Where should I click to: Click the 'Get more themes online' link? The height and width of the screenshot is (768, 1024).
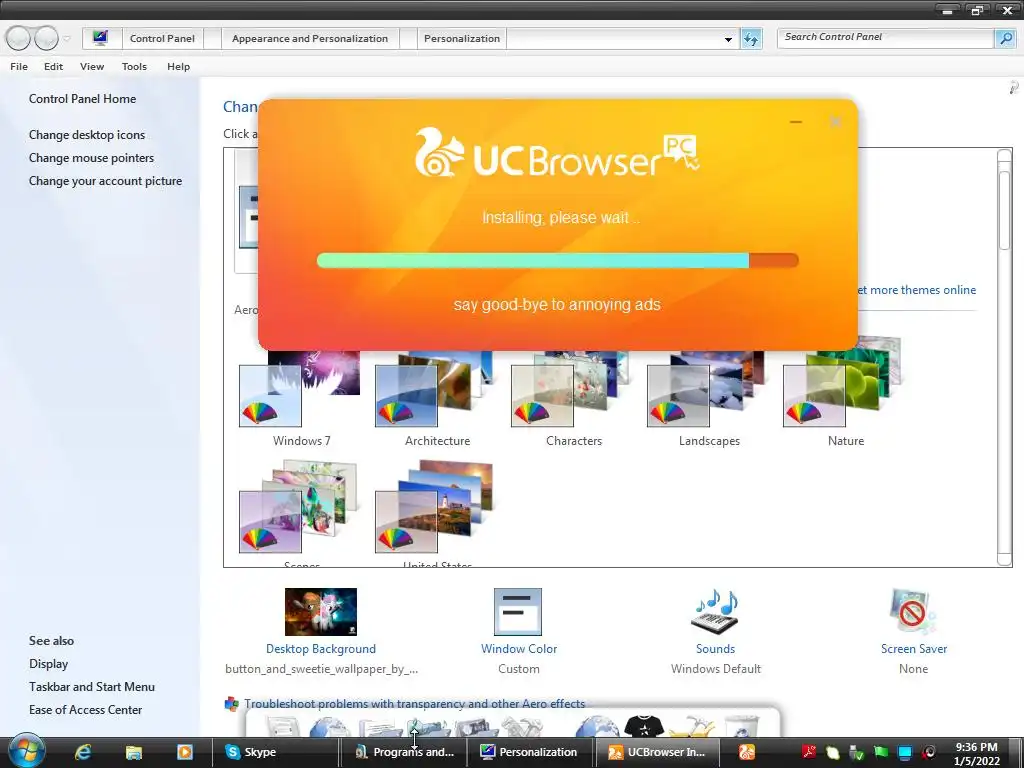(917, 290)
